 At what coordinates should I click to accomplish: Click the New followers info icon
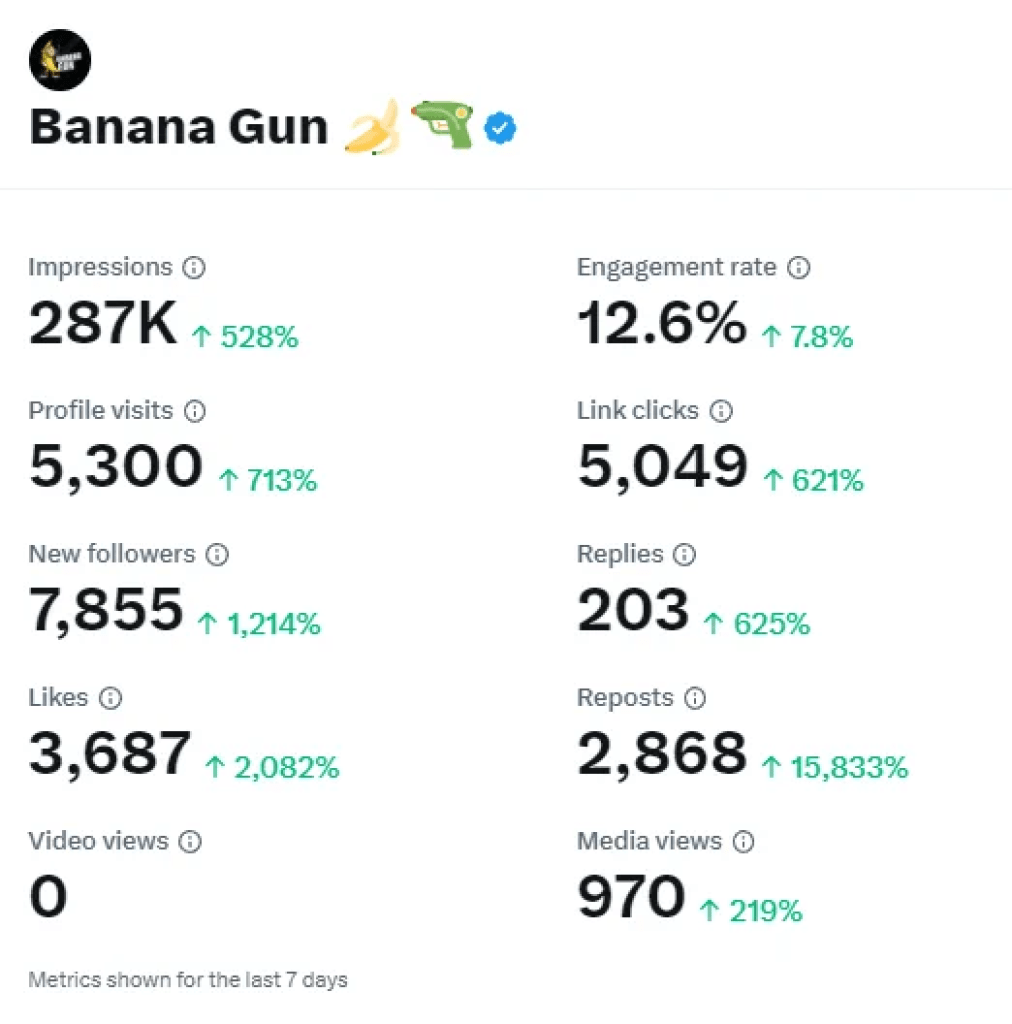coord(217,554)
